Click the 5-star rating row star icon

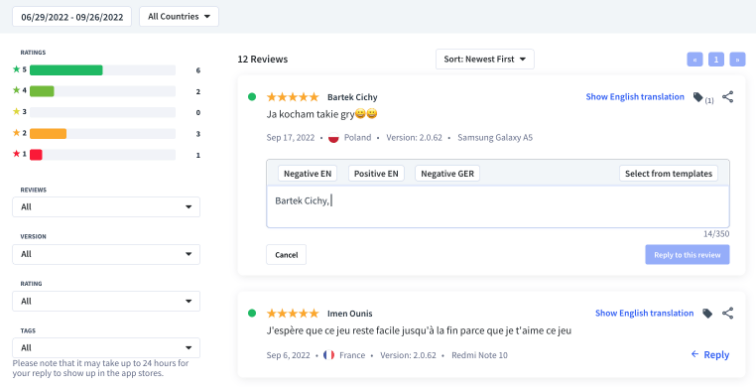(16, 69)
